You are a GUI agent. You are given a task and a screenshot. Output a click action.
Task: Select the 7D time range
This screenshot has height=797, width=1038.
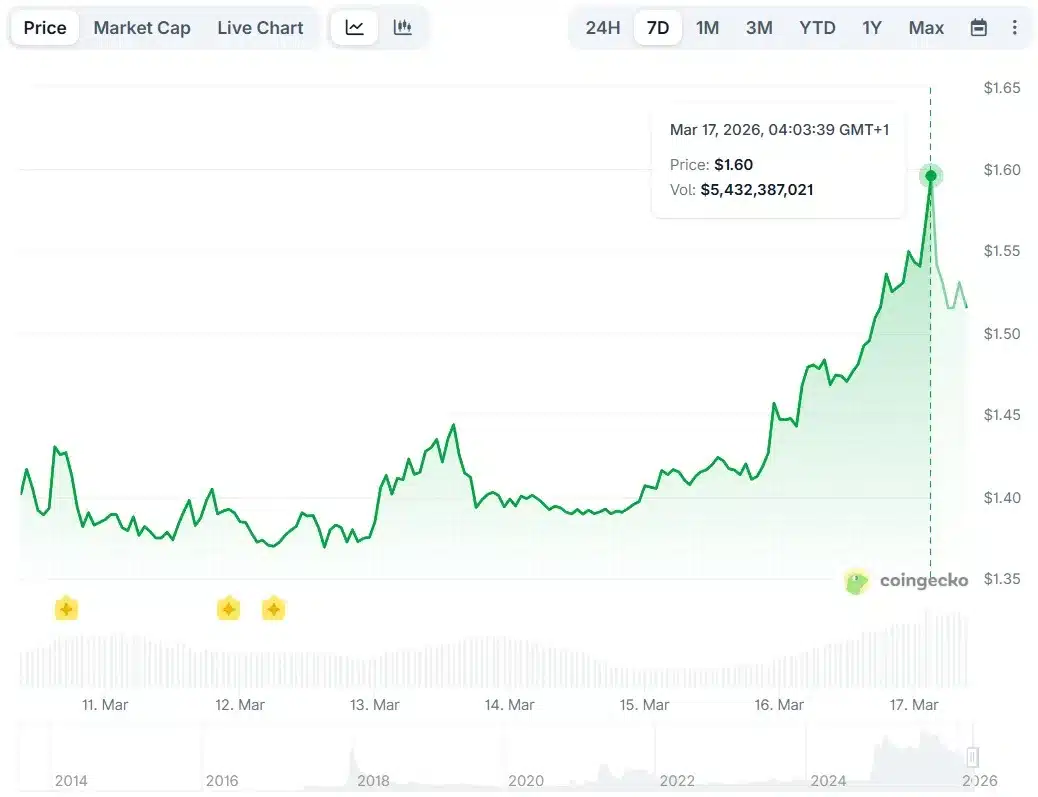[x=658, y=28]
